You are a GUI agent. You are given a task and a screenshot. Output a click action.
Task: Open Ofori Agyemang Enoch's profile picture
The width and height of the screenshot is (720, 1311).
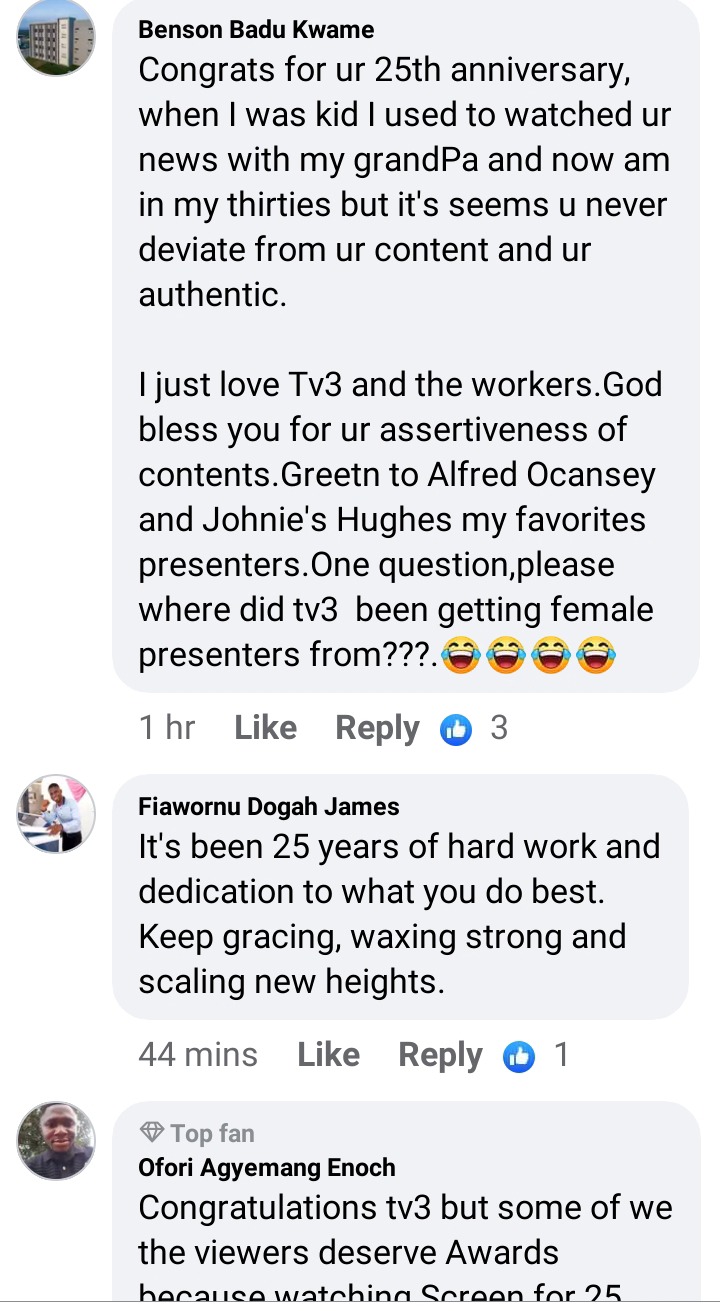pyautogui.click(x=56, y=1141)
